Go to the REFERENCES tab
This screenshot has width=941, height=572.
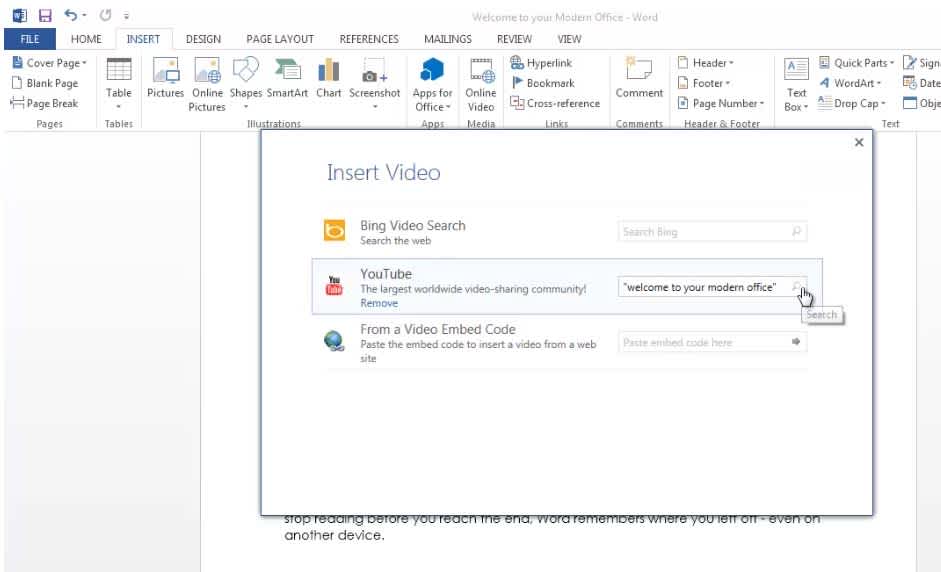tap(368, 39)
